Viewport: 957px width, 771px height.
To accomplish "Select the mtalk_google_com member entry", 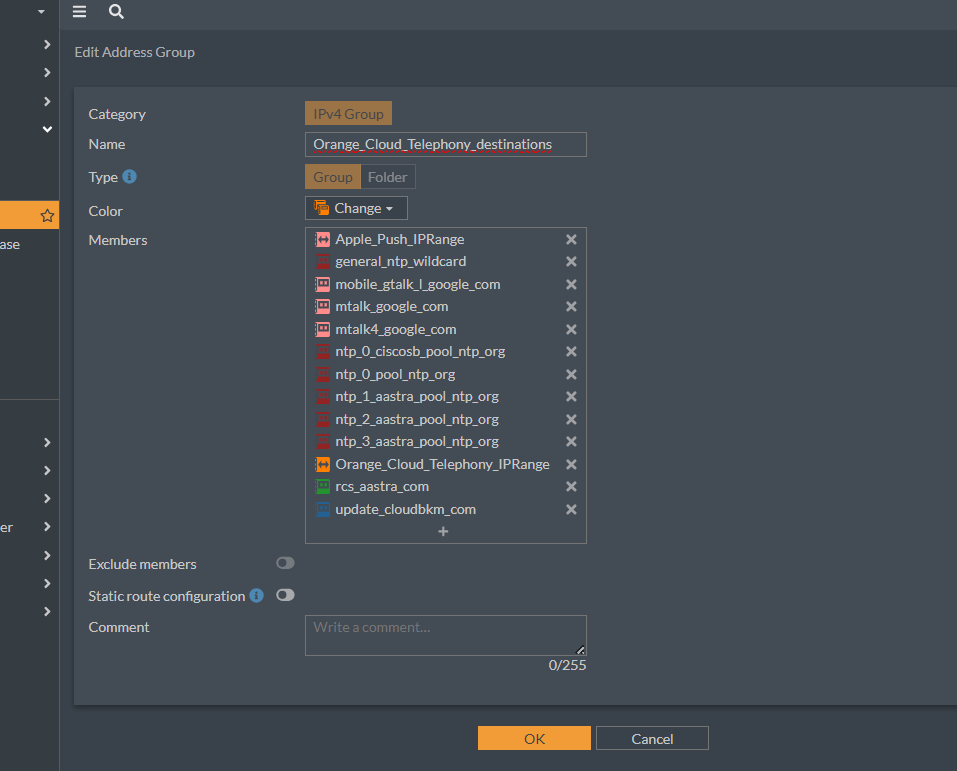I will [x=446, y=306].
